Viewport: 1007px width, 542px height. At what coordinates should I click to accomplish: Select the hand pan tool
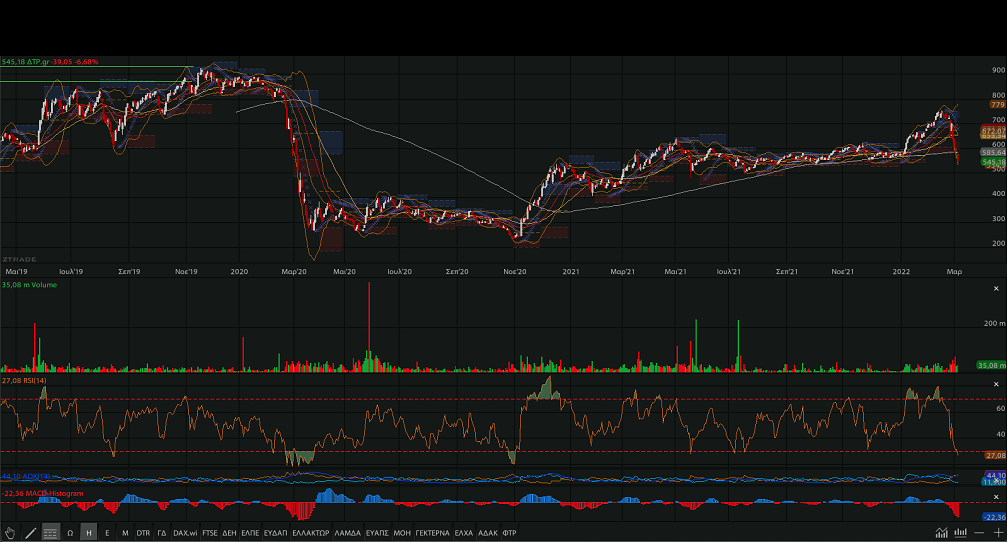click(10, 533)
